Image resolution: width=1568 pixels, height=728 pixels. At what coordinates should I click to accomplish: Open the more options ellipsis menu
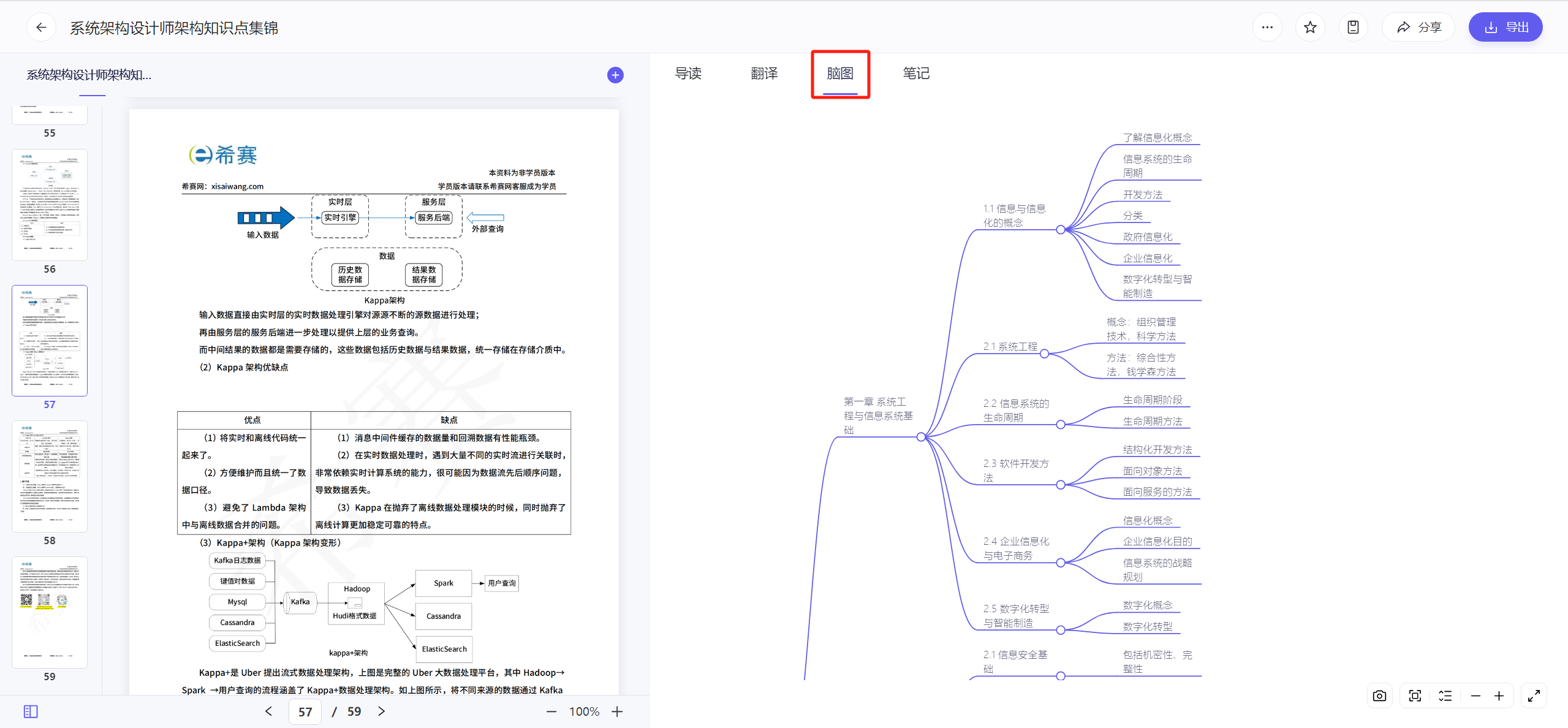1267,27
